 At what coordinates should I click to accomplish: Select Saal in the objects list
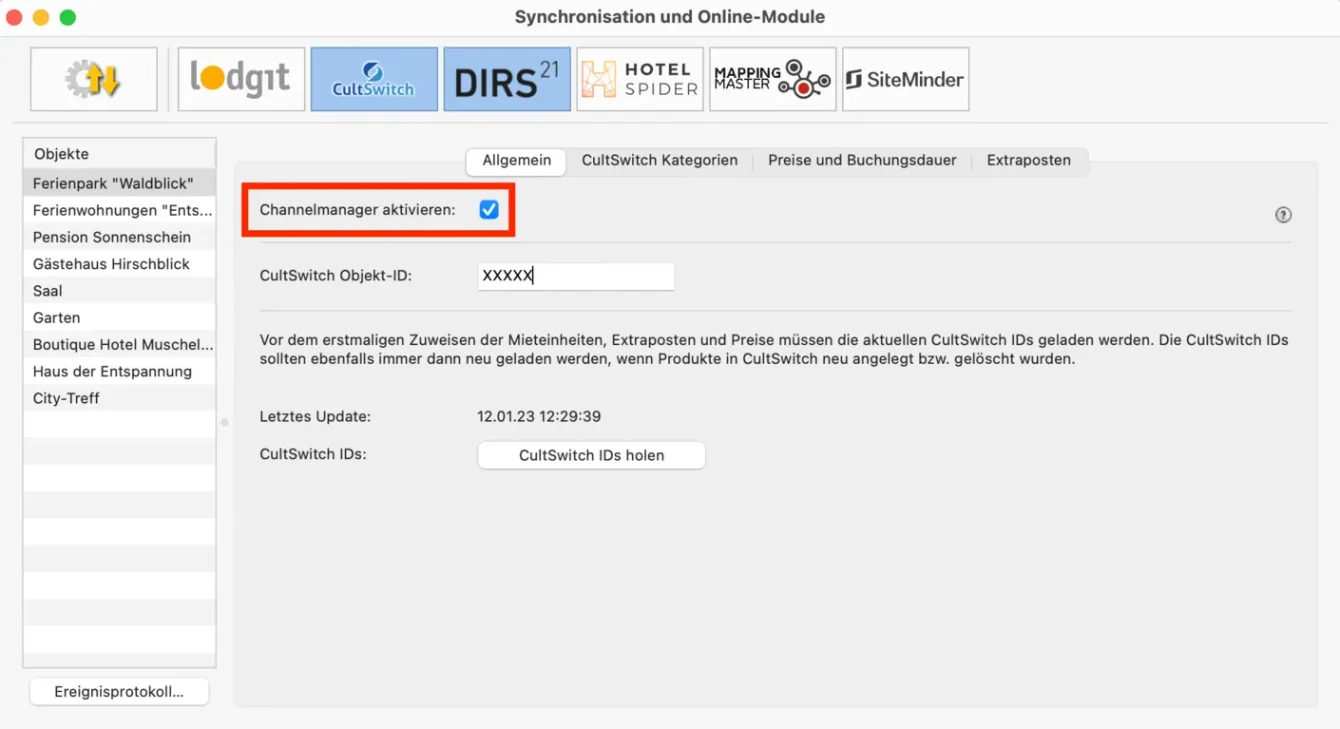119,291
